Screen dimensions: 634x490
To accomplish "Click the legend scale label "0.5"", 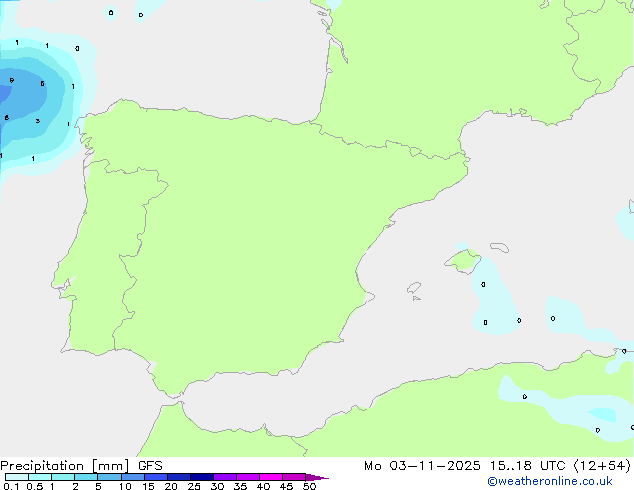I will pos(35,486).
